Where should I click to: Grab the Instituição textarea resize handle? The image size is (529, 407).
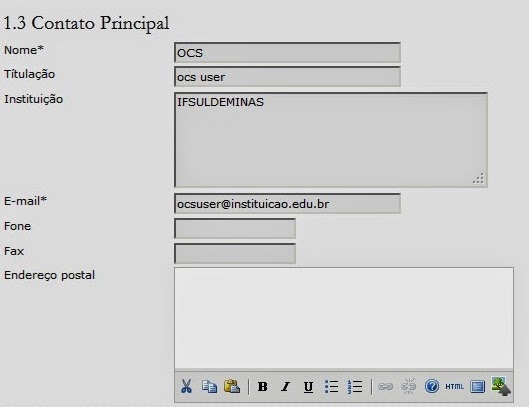click(479, 179)
